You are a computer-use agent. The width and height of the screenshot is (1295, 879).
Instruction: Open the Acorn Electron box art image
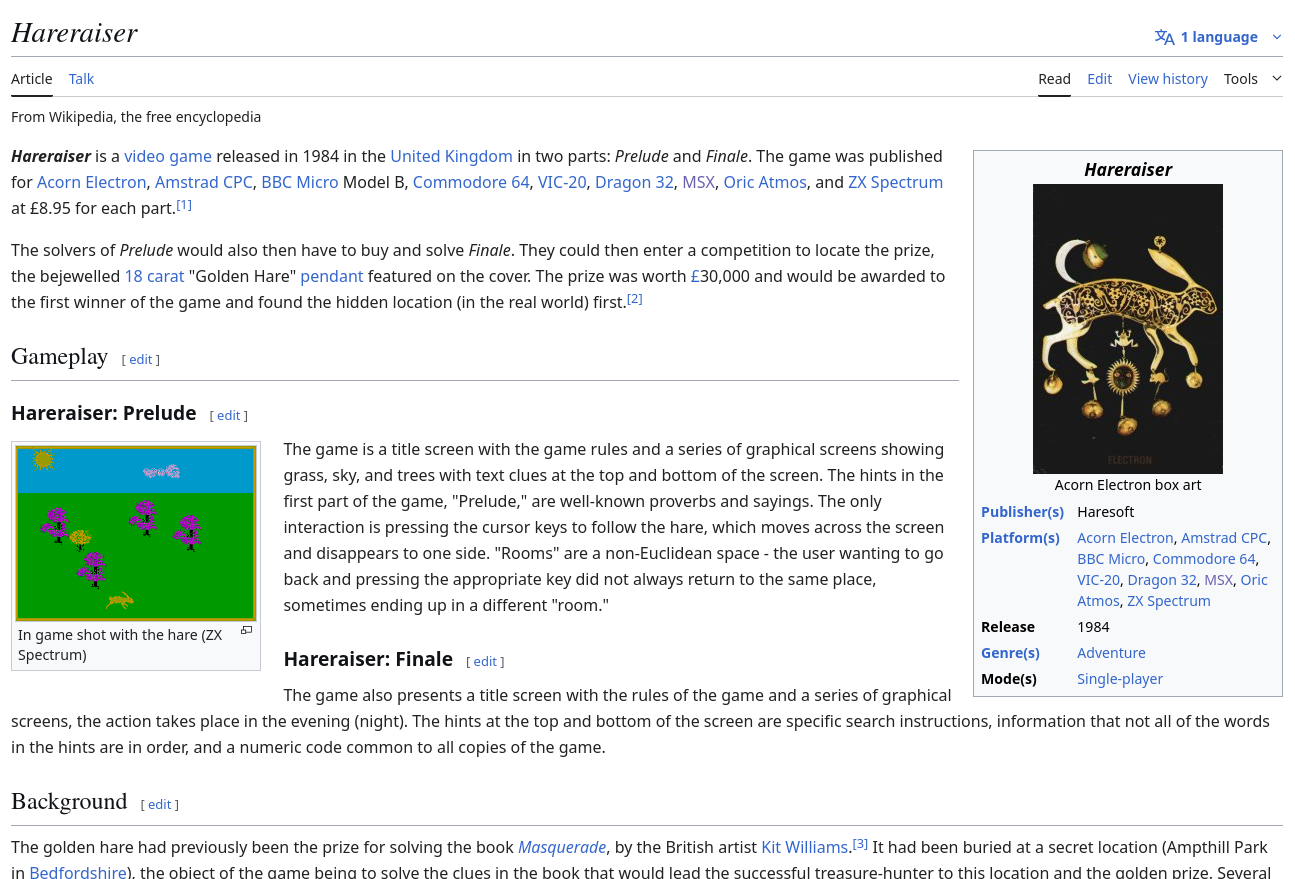pyautogui.click(x=1128, y=329)
